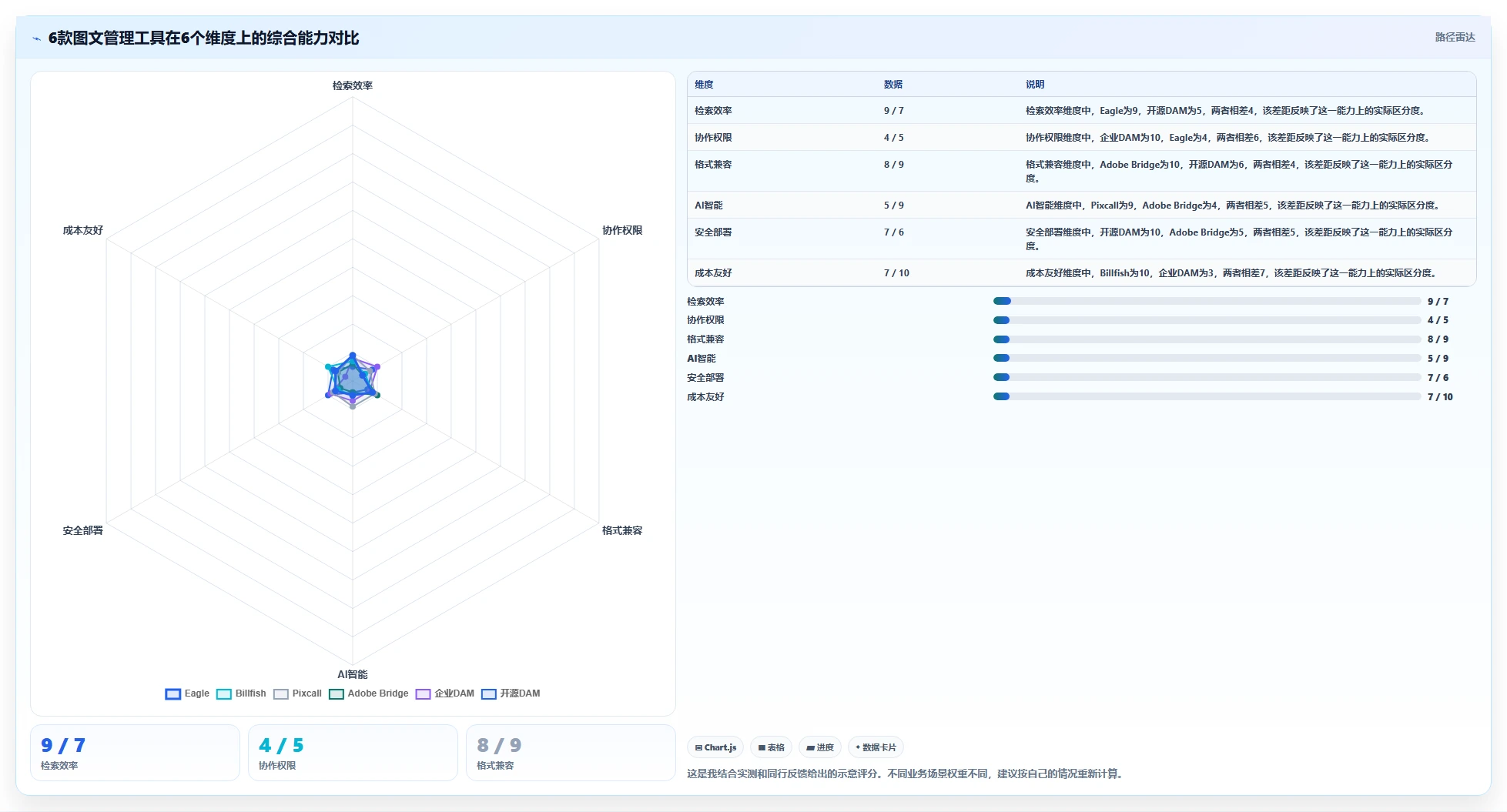Viewport: 1507px width, 812px height.
Task: Select the 成本友好 cell in the table
Action: (713, 273)
